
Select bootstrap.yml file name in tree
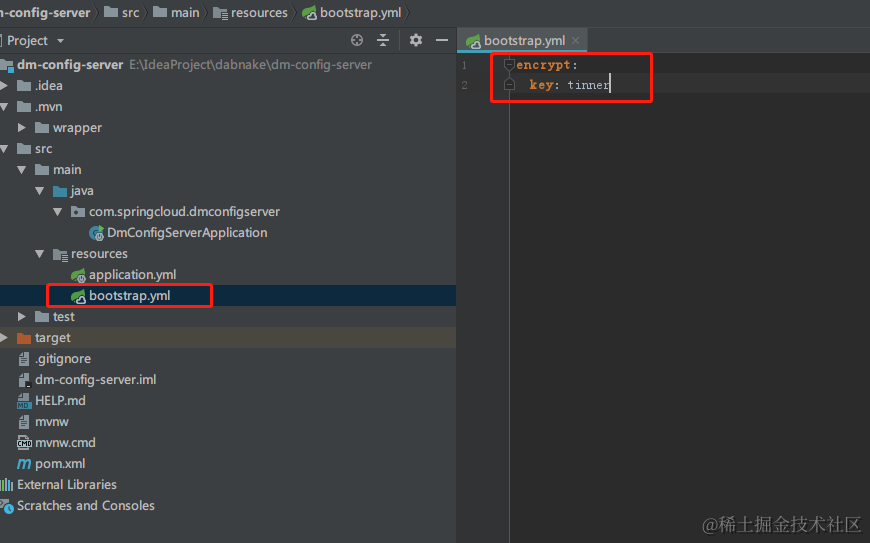129,296
